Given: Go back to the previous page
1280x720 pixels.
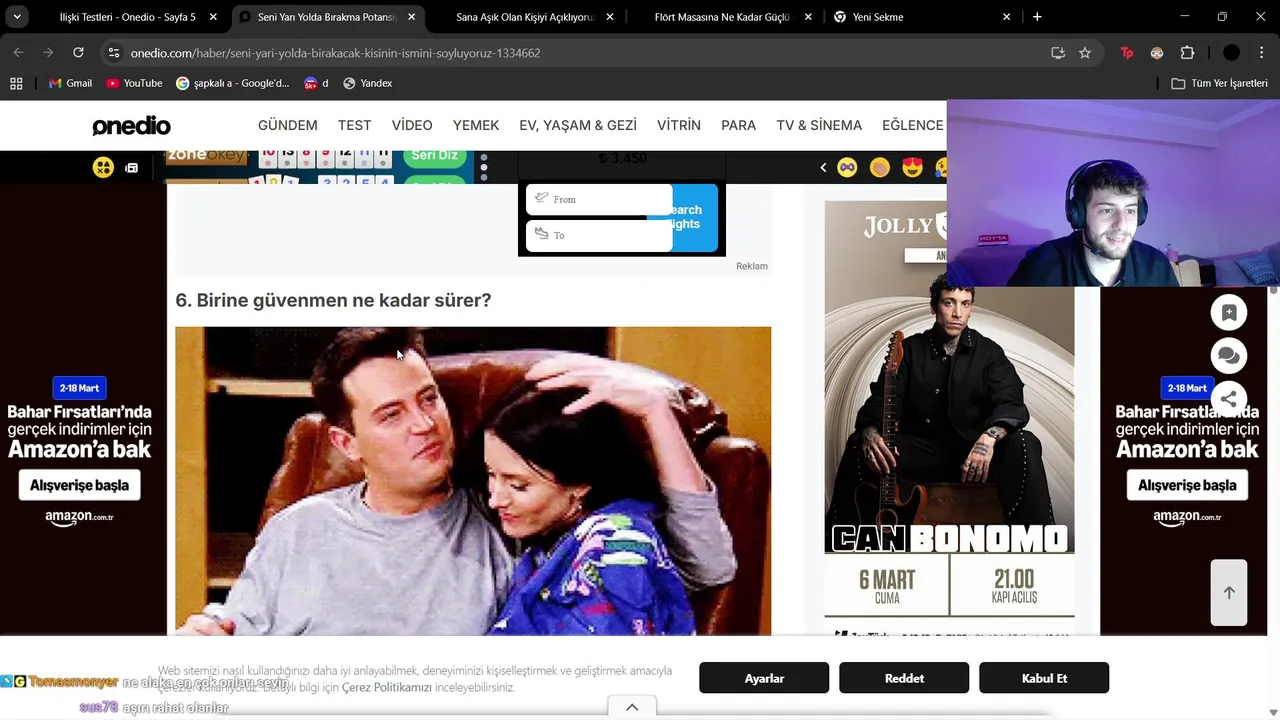Looking at the screenshot, I should point(18,53).
